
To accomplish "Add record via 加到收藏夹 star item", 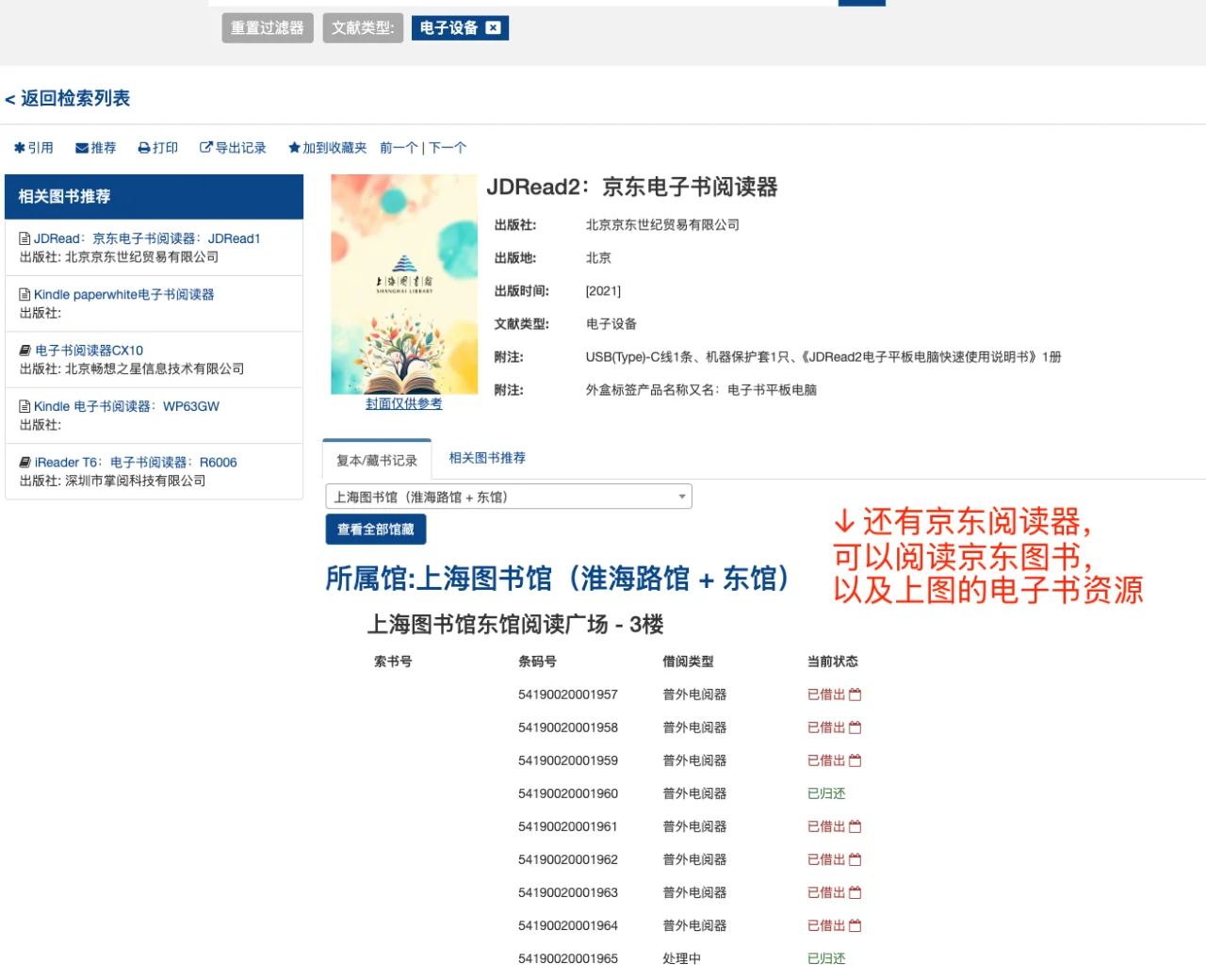I will (x=328, y=148).
